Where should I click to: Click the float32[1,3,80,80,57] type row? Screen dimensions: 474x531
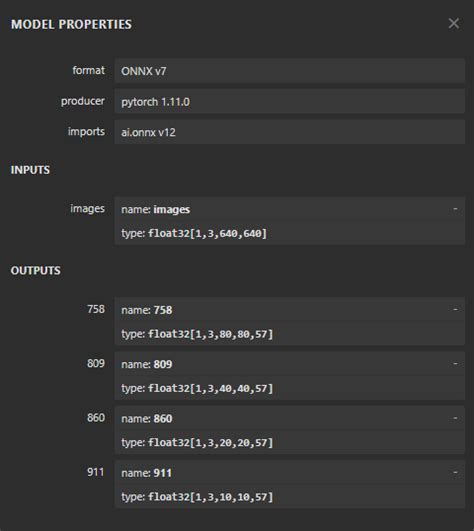[289, 334]
